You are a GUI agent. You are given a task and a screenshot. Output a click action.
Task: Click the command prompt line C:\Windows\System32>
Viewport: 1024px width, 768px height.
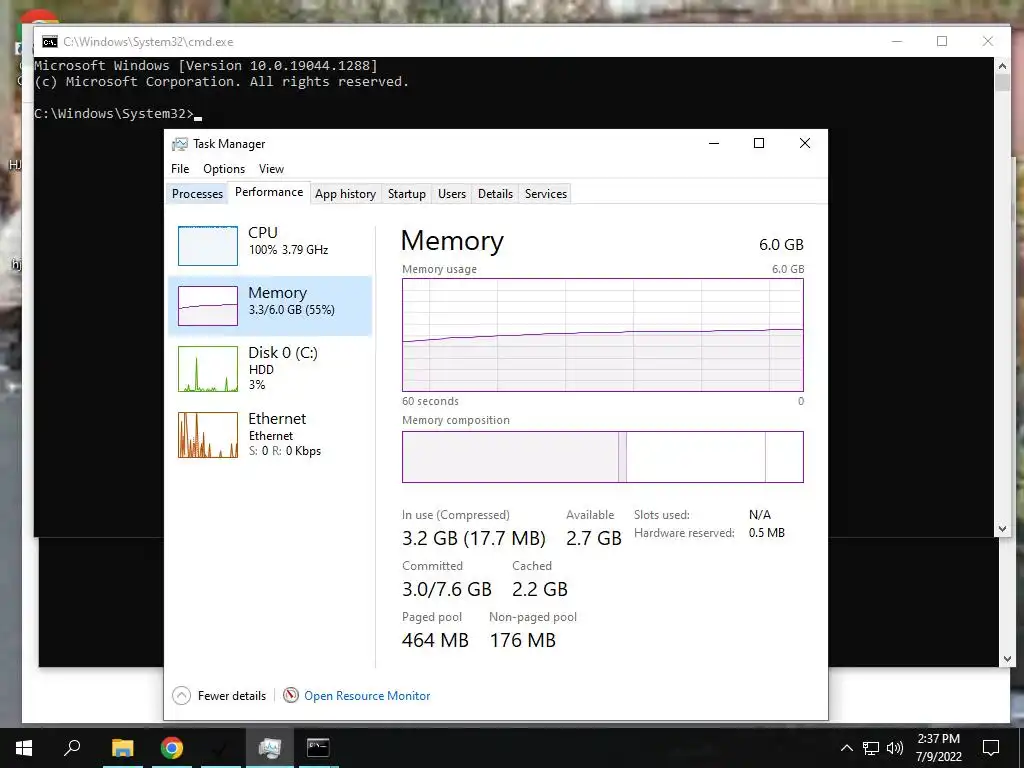click(x=114, y=114)
